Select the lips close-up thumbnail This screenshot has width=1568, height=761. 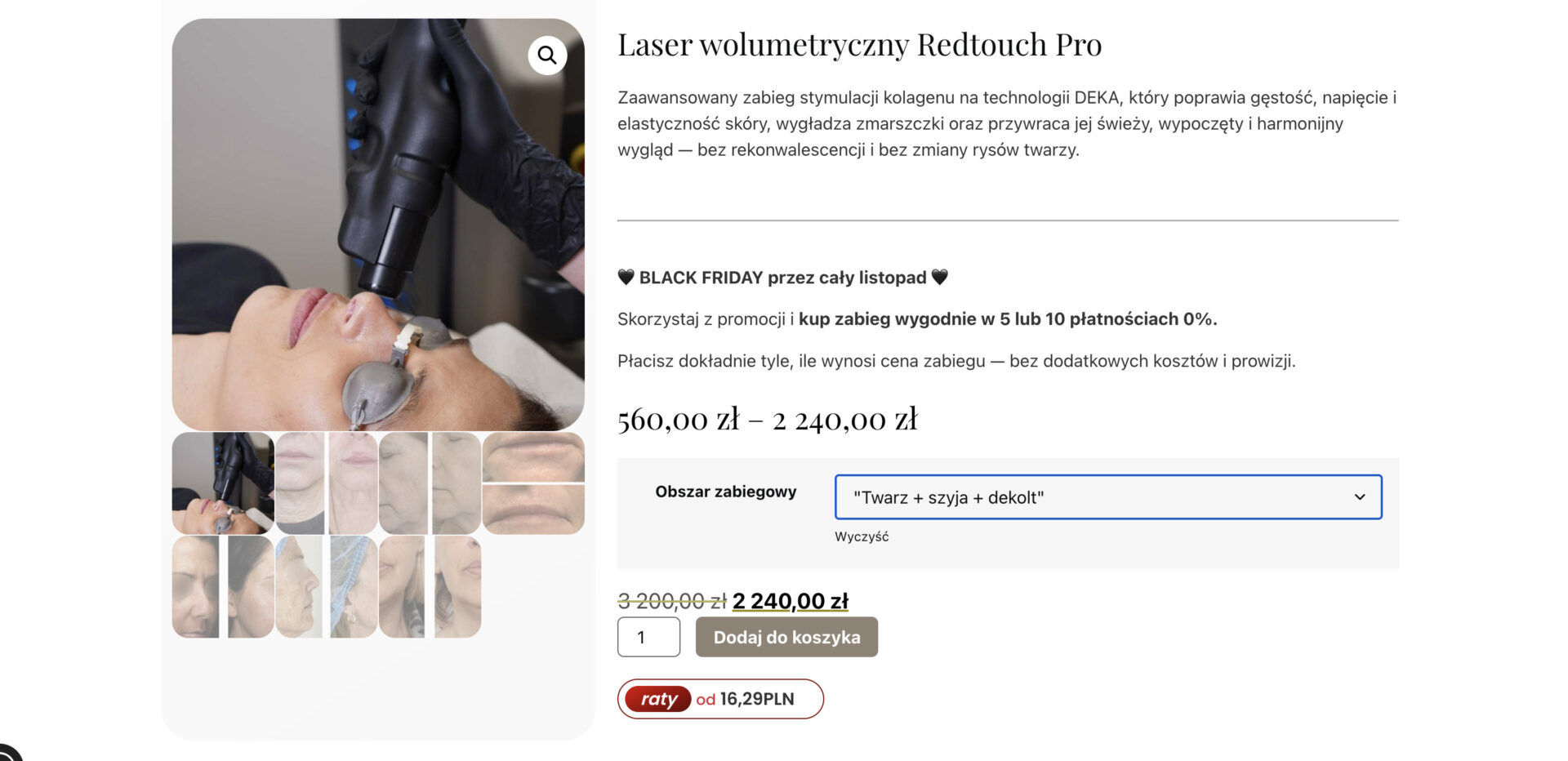[x=533, y=483]
